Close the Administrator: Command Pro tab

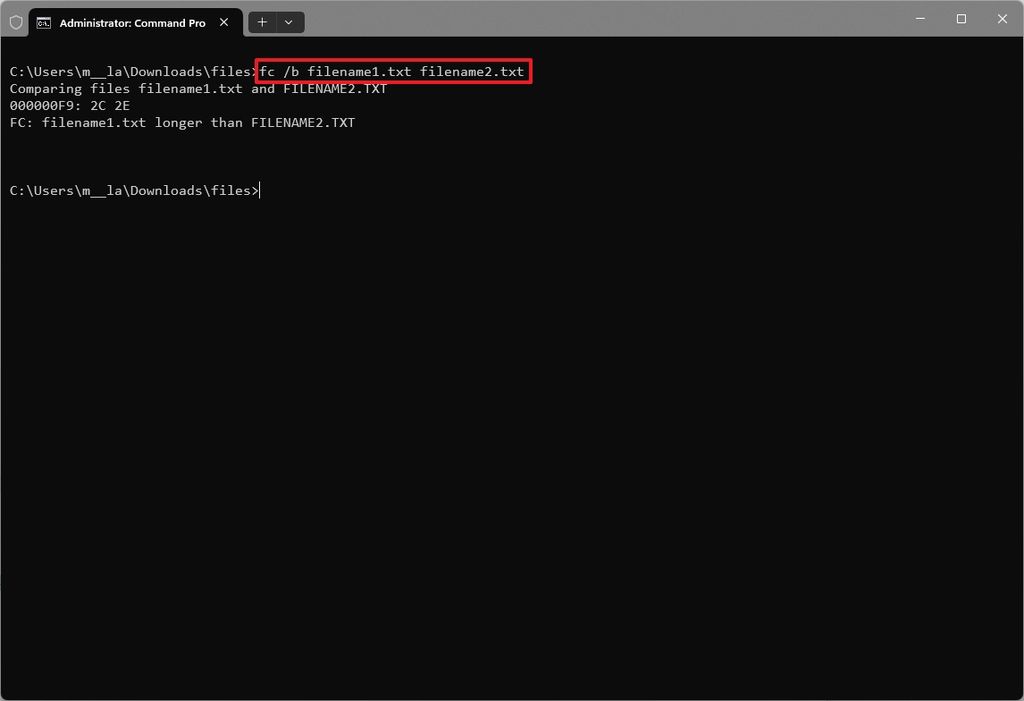pos(224,21)
